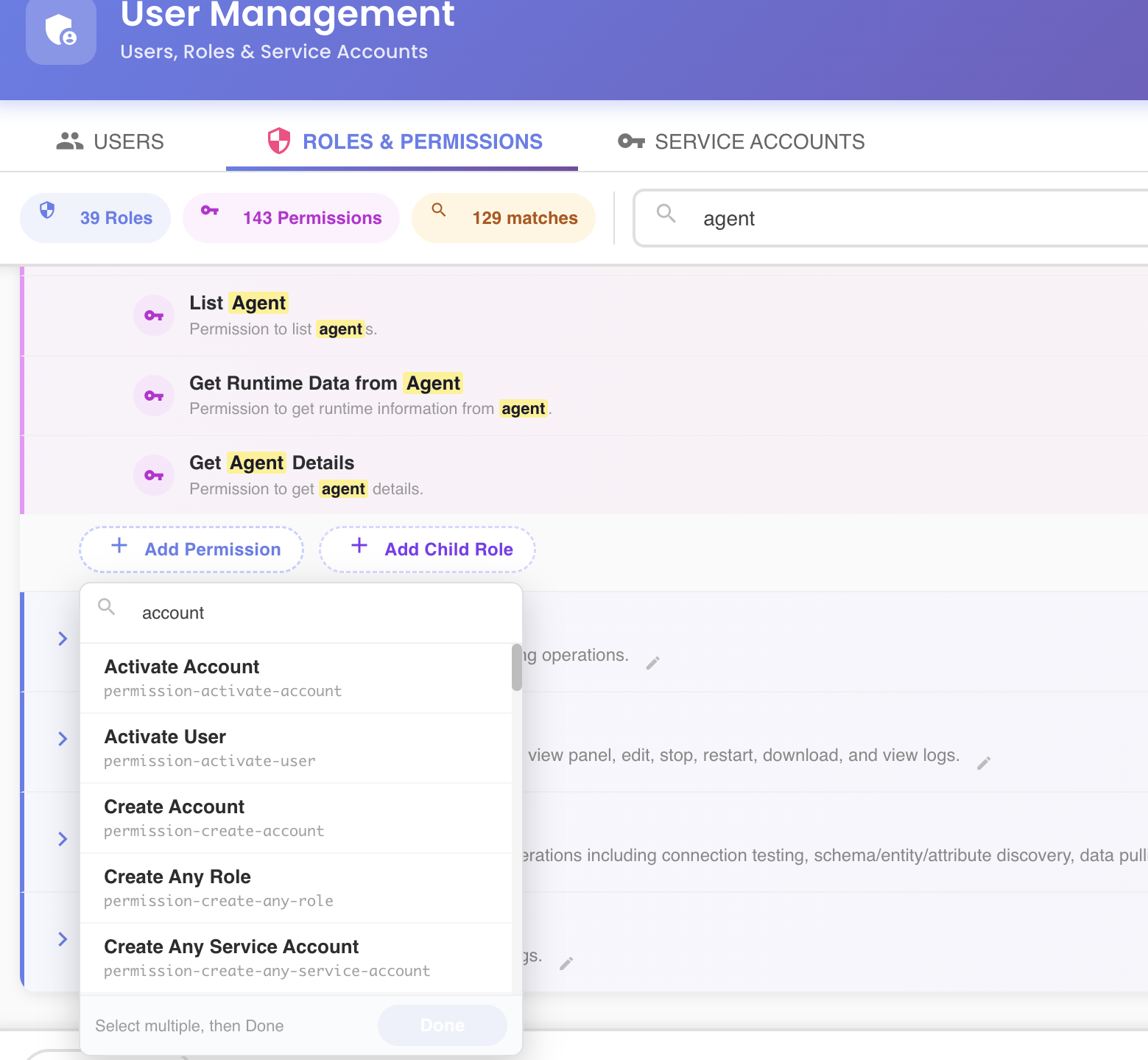Viewport: 1148px width, 1060px height.
Task: Select the Get Runtime Data from Agent title
Action: click(326, 383)
